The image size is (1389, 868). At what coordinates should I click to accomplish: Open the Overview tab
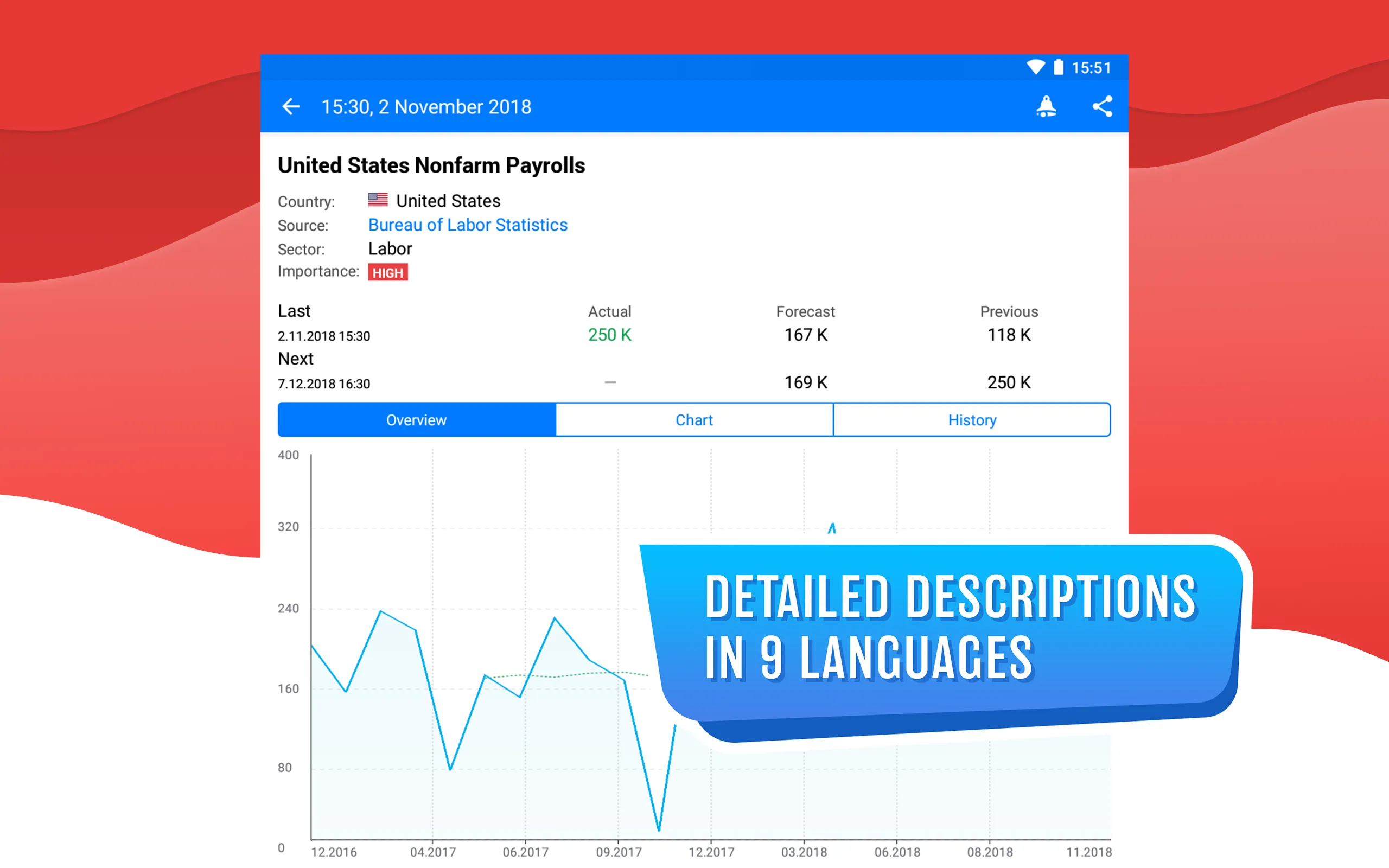415,420
